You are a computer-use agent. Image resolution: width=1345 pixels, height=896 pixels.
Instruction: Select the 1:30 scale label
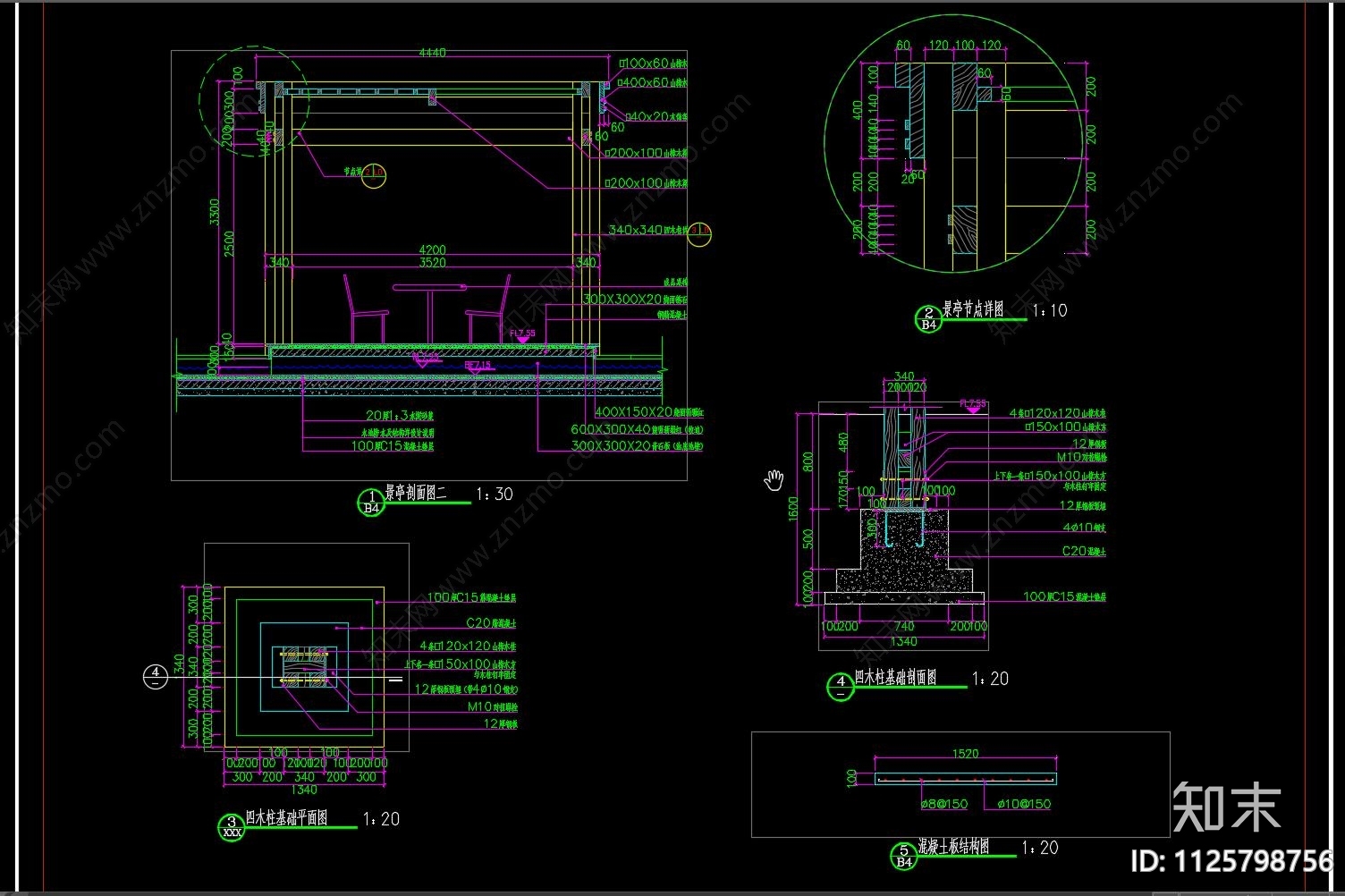(x=495, y=494)
